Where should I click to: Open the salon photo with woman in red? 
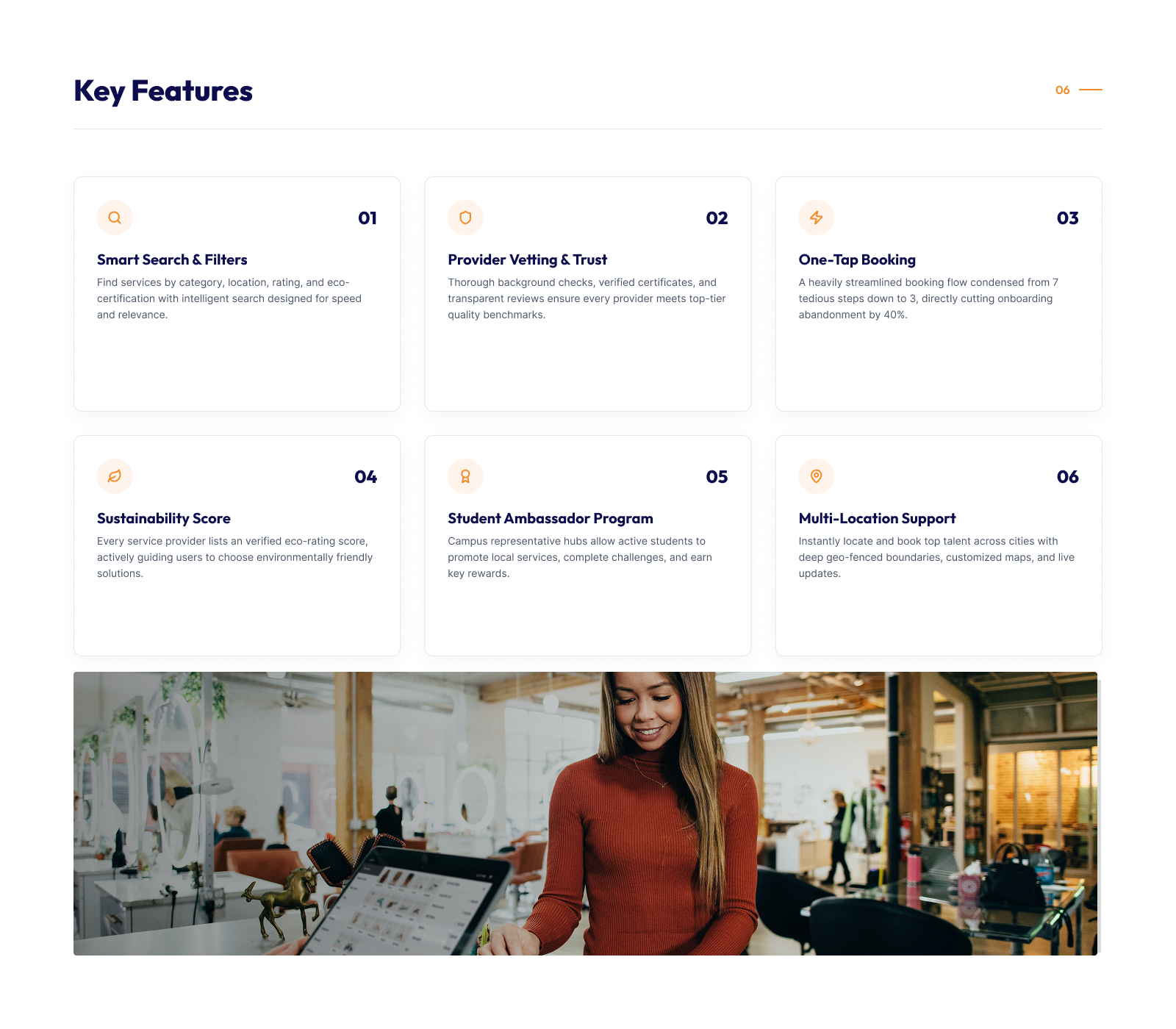[x=586, y=814]
